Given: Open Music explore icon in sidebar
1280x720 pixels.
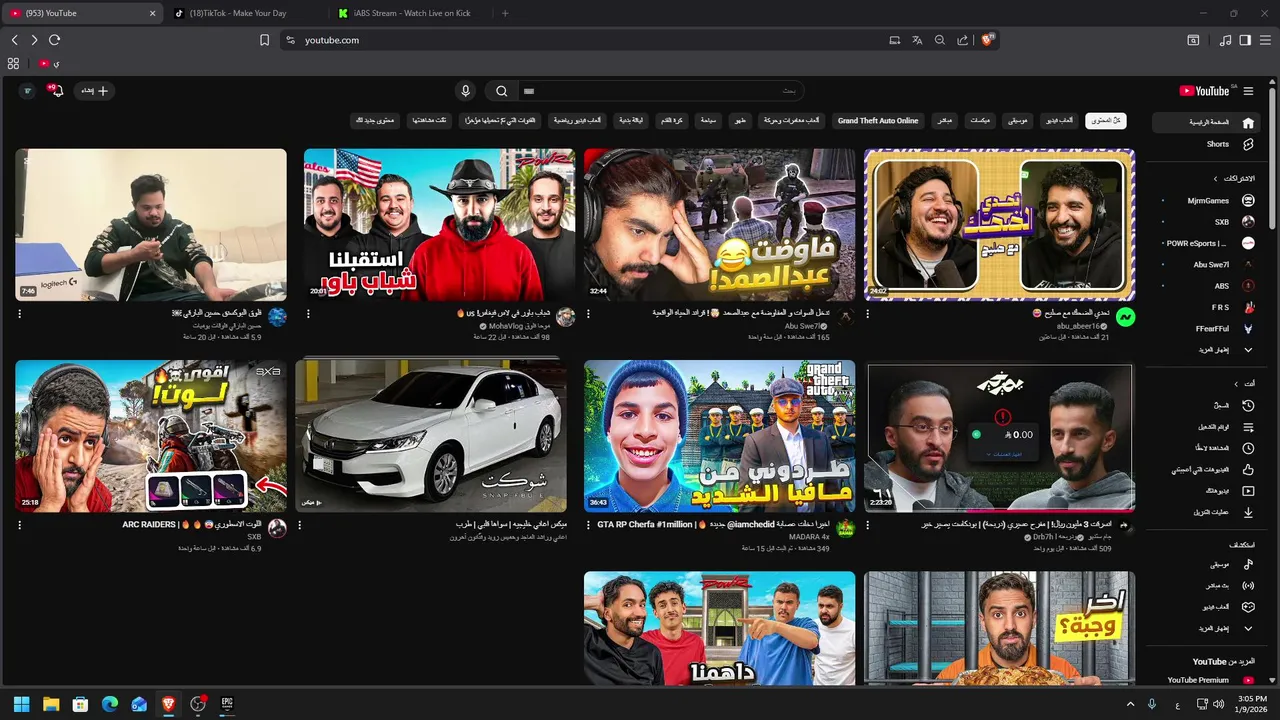Looking at the screenshot, I should 1248,565.
